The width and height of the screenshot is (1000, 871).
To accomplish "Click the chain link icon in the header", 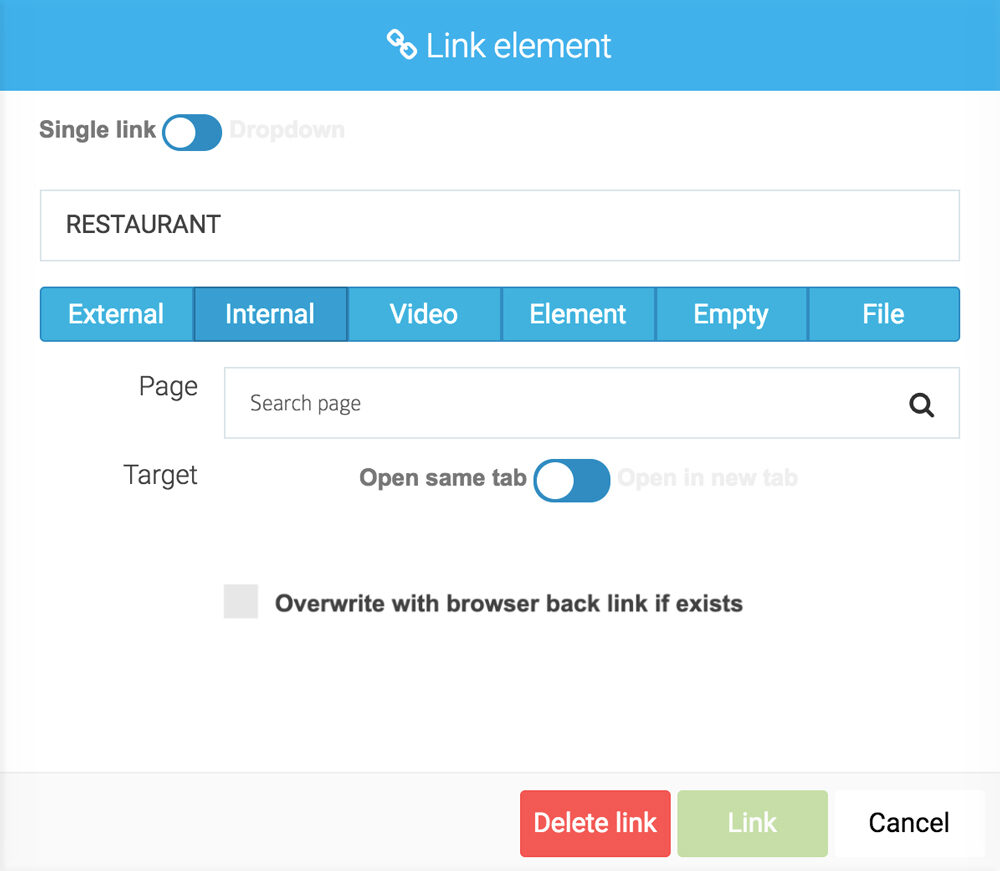I will [401, 45].
